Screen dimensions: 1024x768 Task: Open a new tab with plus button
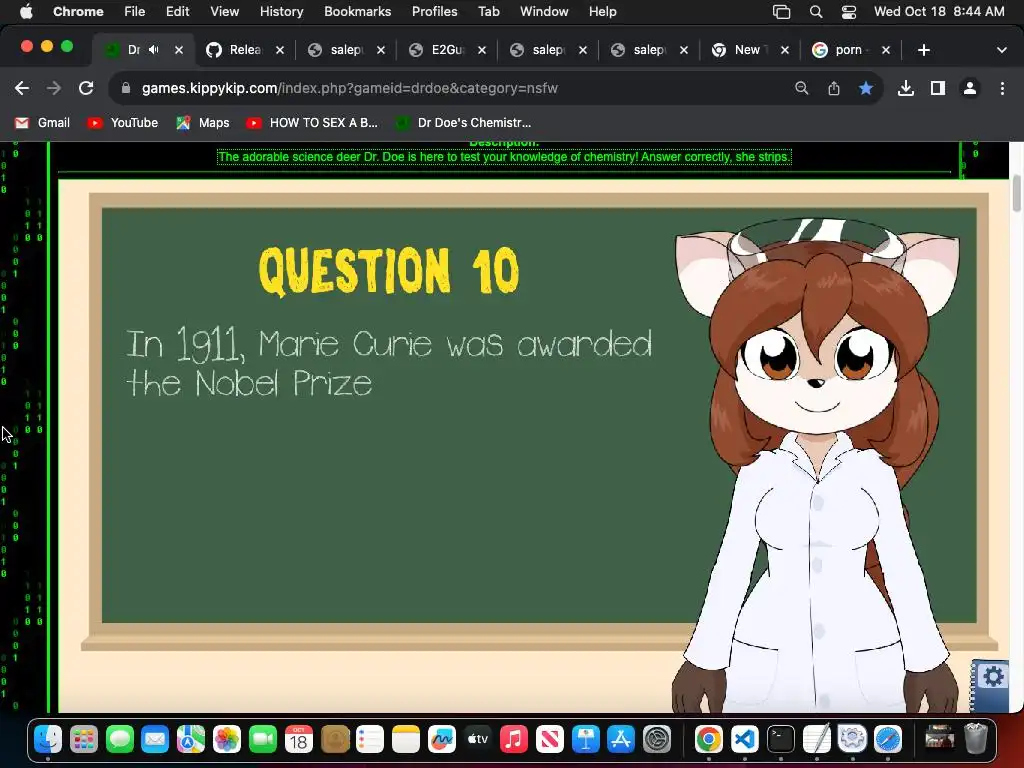923,50
